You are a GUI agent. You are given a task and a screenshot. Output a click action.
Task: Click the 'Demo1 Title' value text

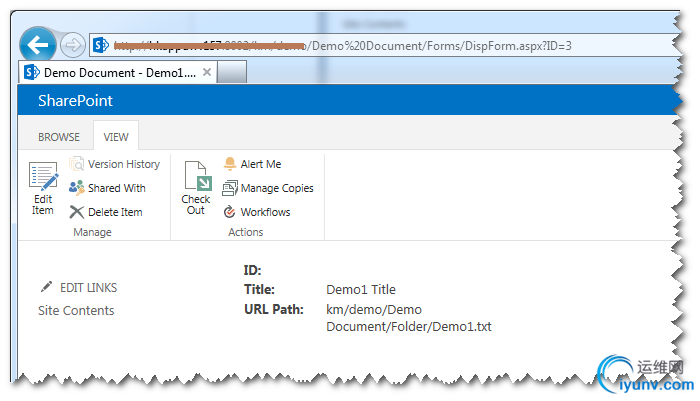361,289
